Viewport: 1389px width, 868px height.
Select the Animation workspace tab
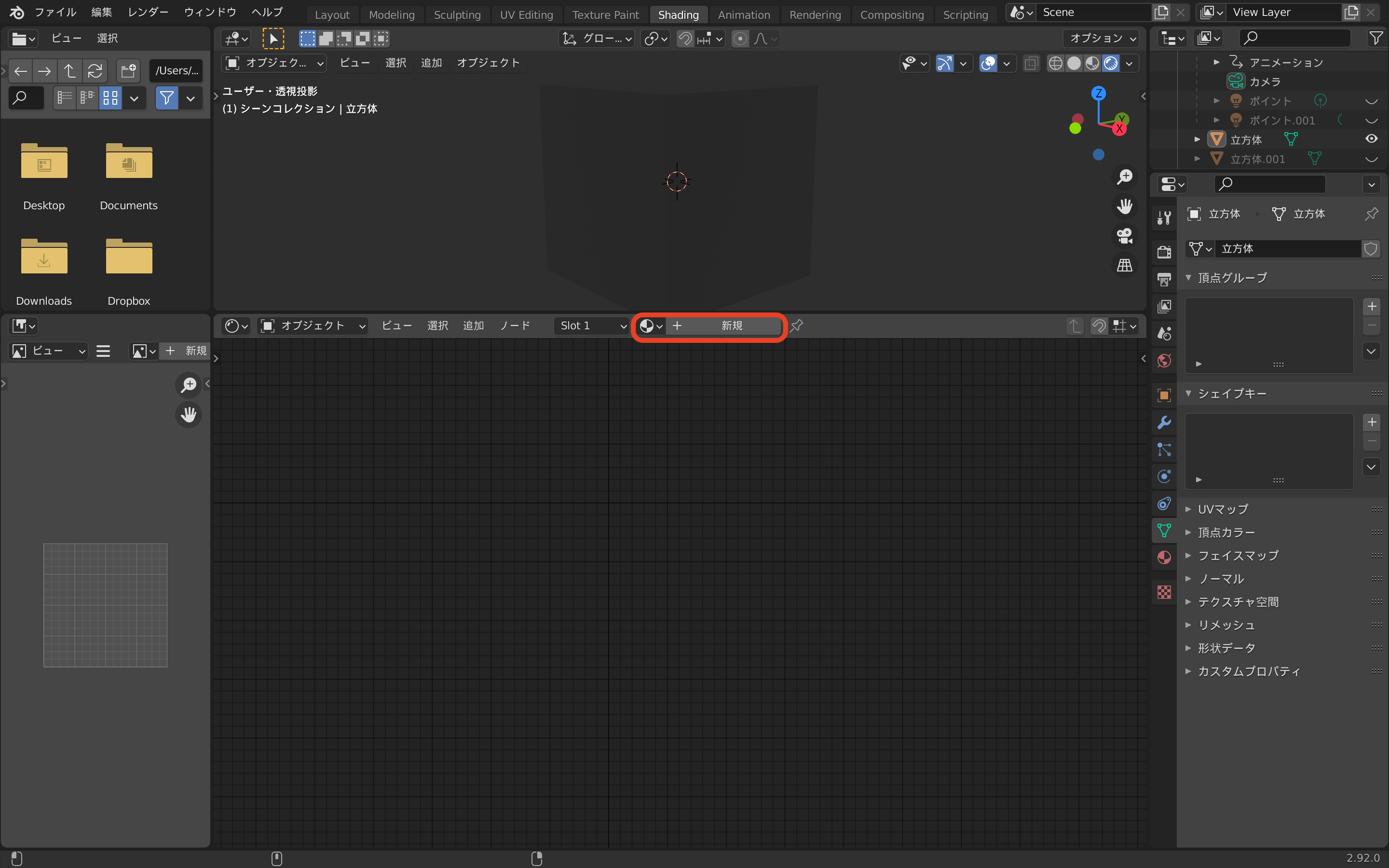coord(744,14)
